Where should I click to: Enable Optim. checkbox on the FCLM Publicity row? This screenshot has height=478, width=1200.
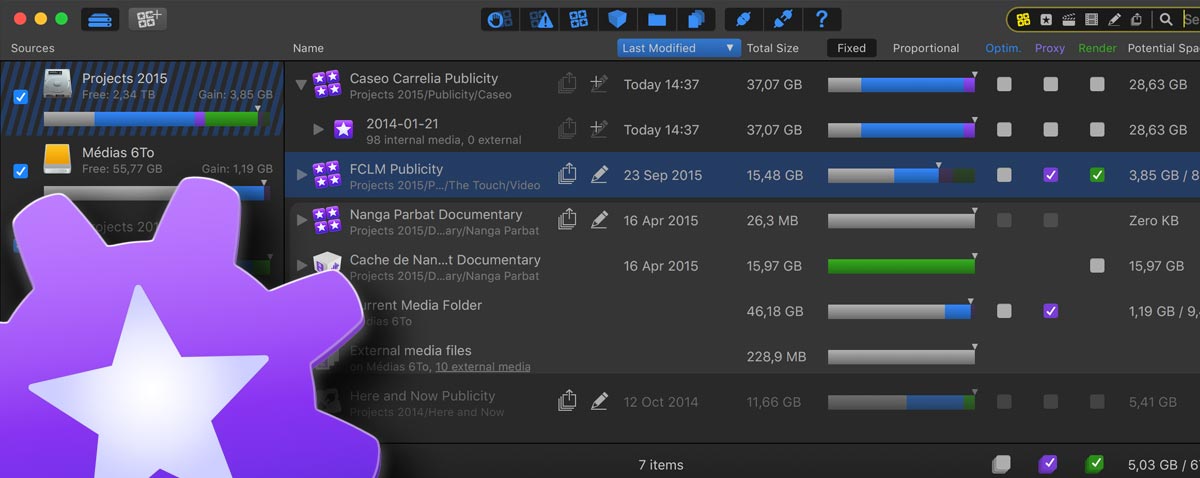point(1004,175)
